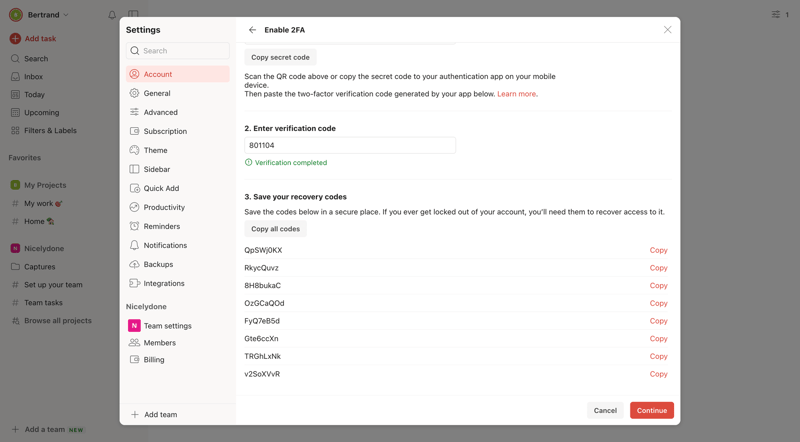The width and height of the screenshot is (800, 442).
Task: Click Browse all projects
Action: coord(58,321)
